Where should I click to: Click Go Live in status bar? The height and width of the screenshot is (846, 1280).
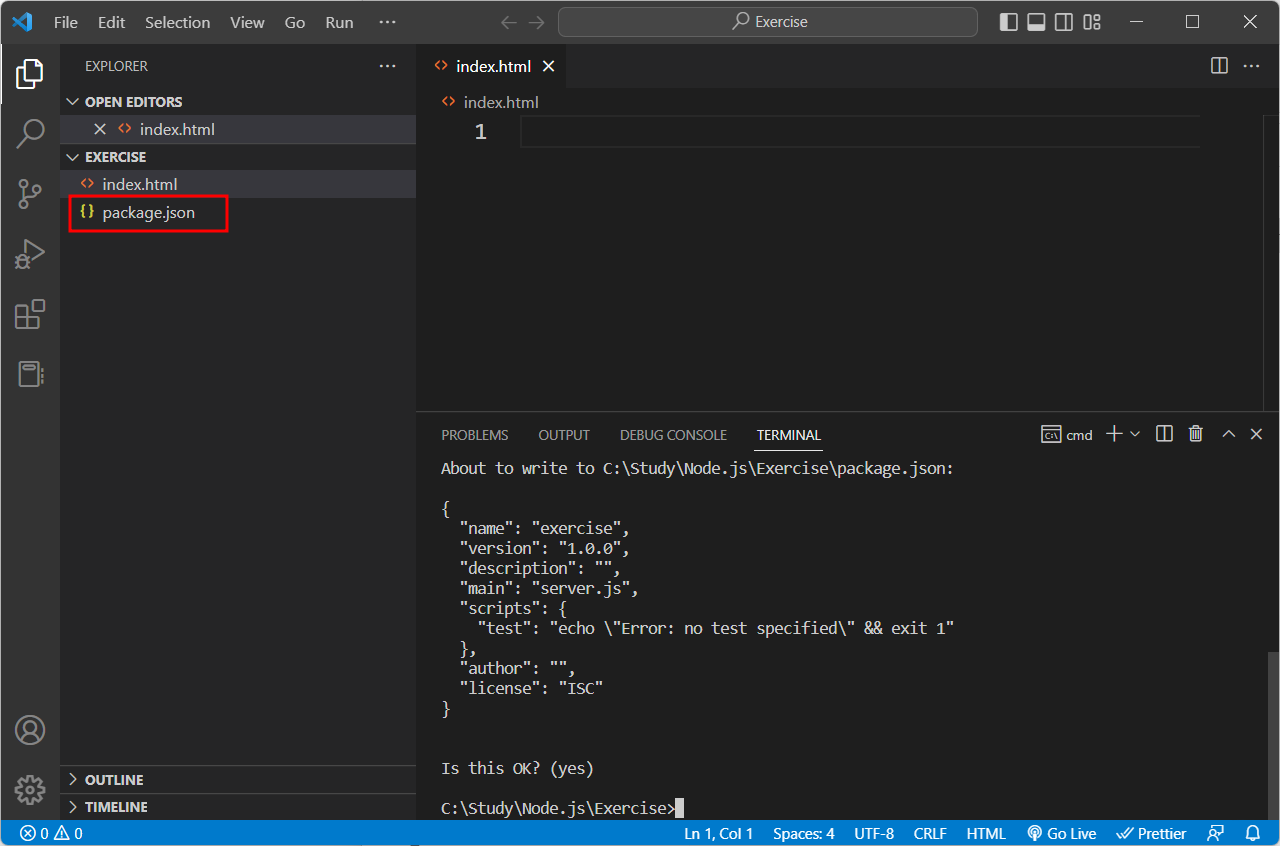click(x=1061, y=832)
